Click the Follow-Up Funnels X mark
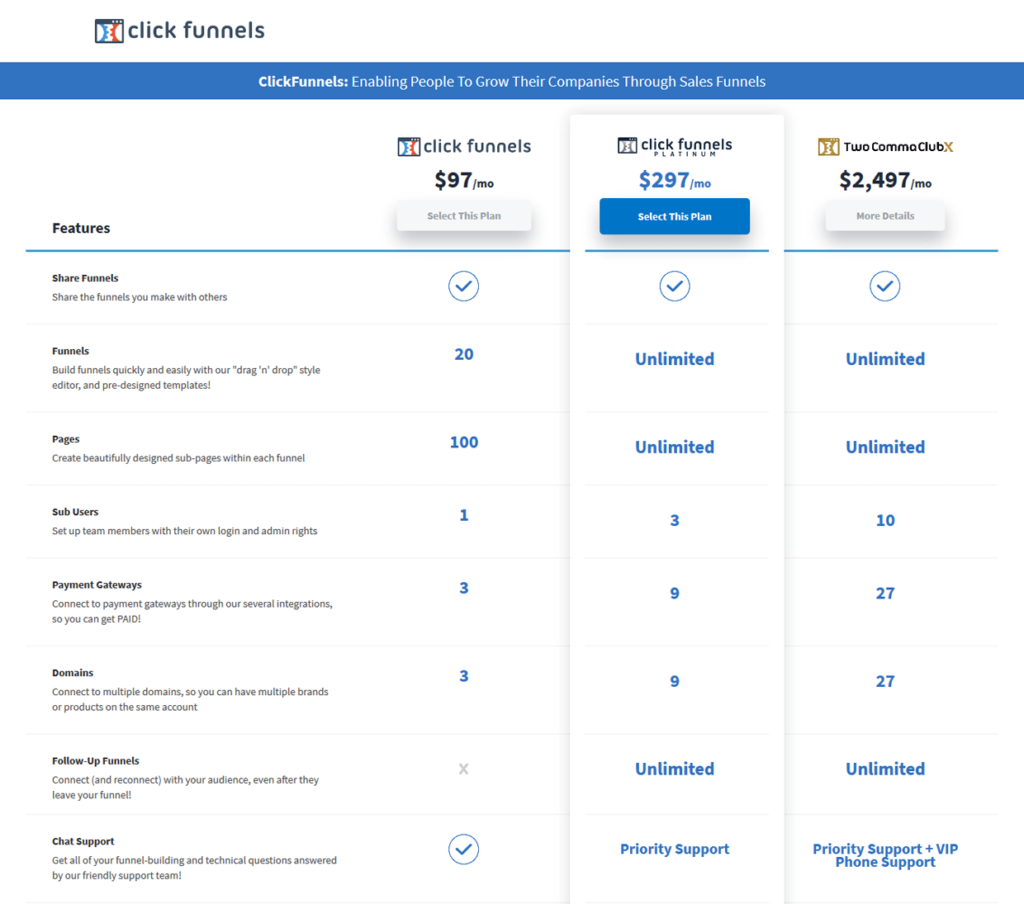The width and height of the screenshot is (1024, 904). [x=464, y=769]
